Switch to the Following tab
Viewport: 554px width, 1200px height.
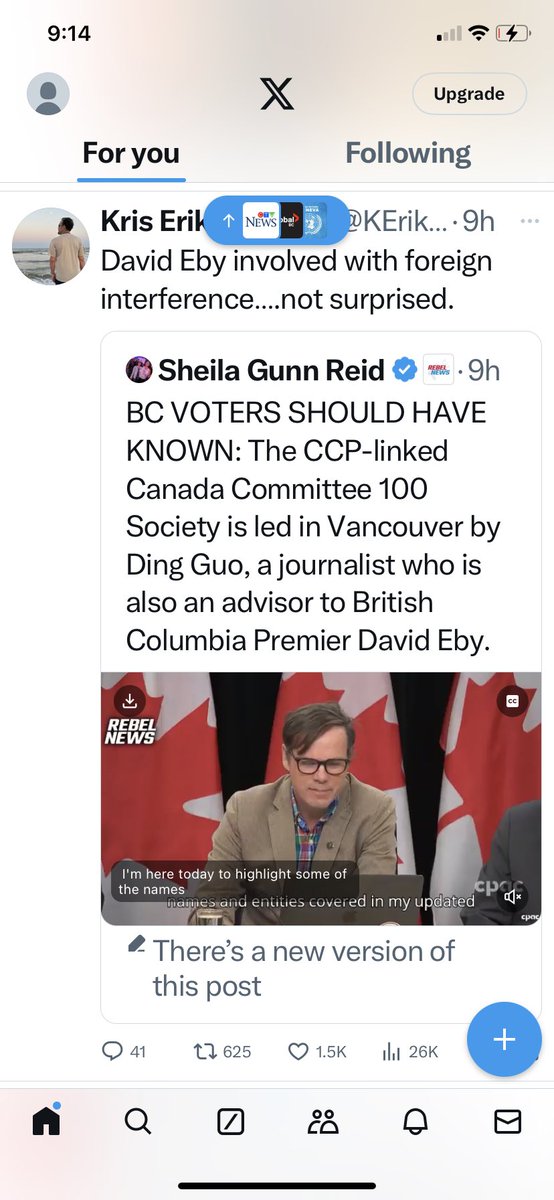(x=408, y=153)
